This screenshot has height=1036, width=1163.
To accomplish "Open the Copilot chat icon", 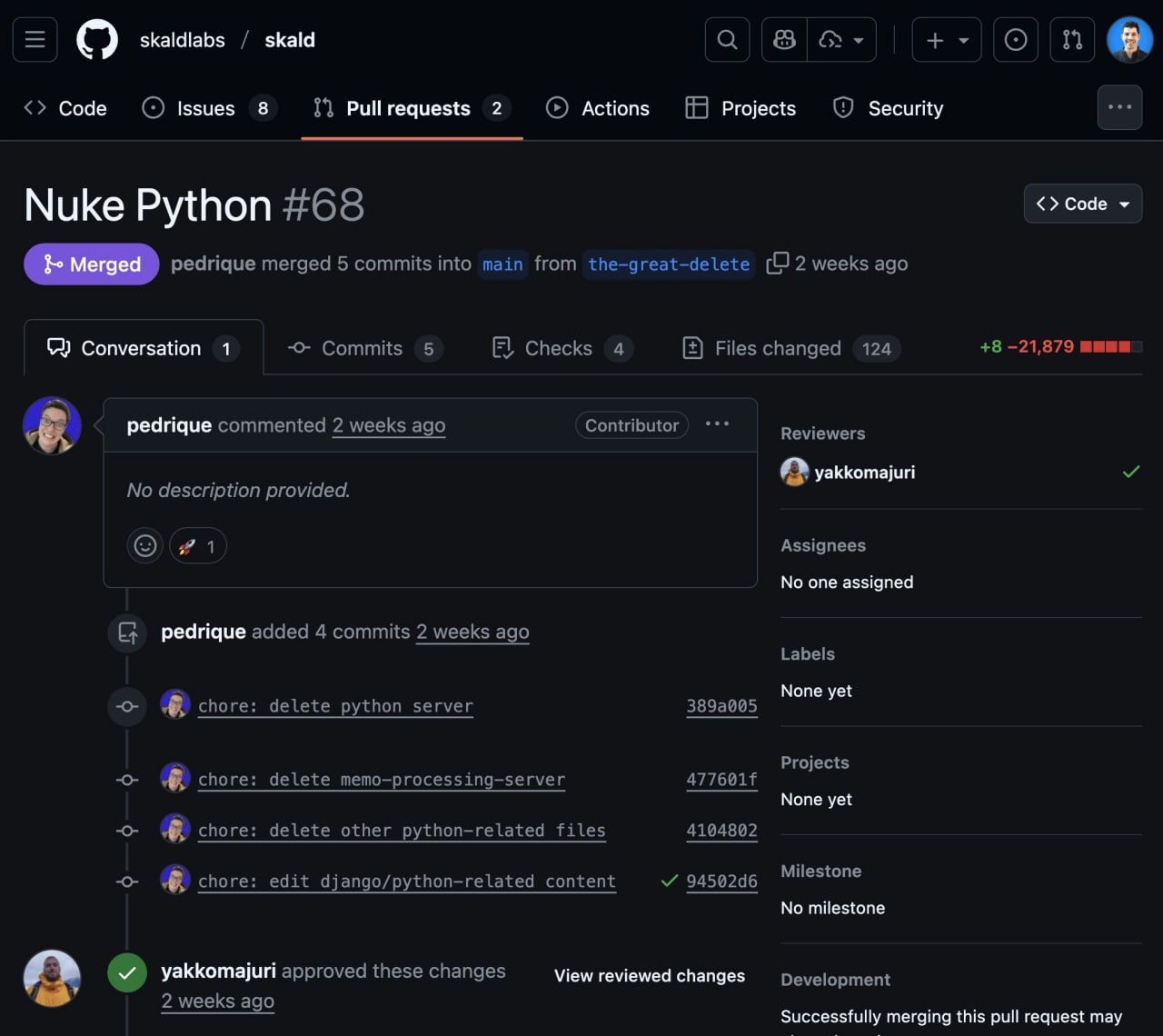I will click(784, 40).
